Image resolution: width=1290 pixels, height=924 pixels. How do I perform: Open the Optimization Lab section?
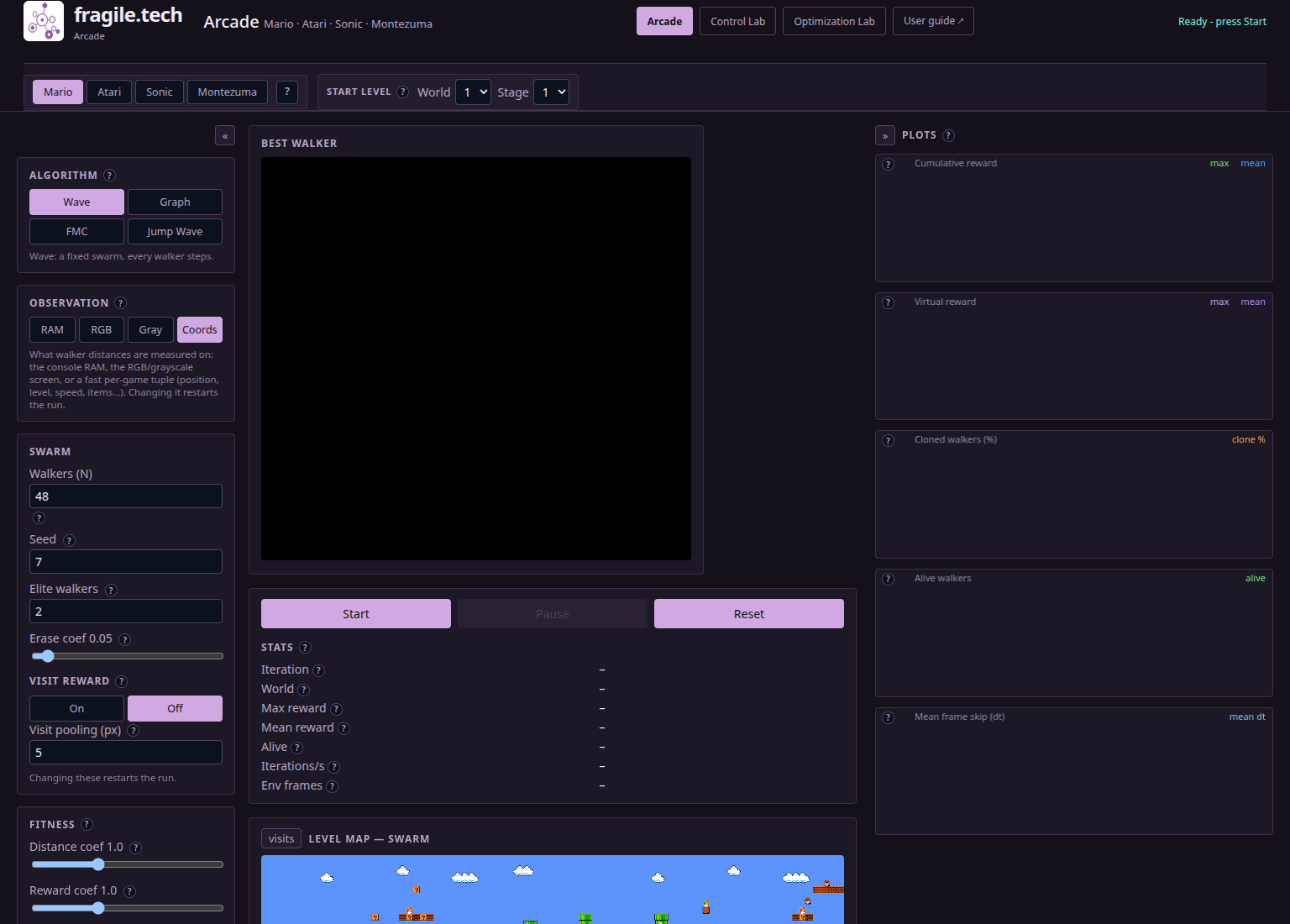(x=834, y=22)
